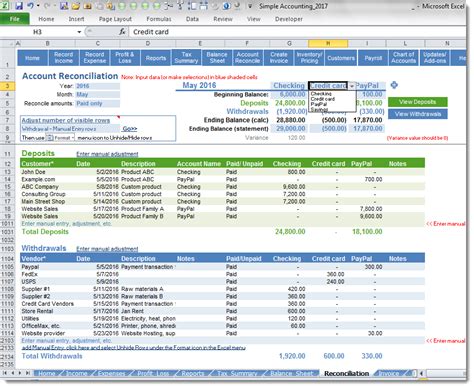Click the Record Income navigation button
This screenshot has height=388, width=474.
coord(64,58)
